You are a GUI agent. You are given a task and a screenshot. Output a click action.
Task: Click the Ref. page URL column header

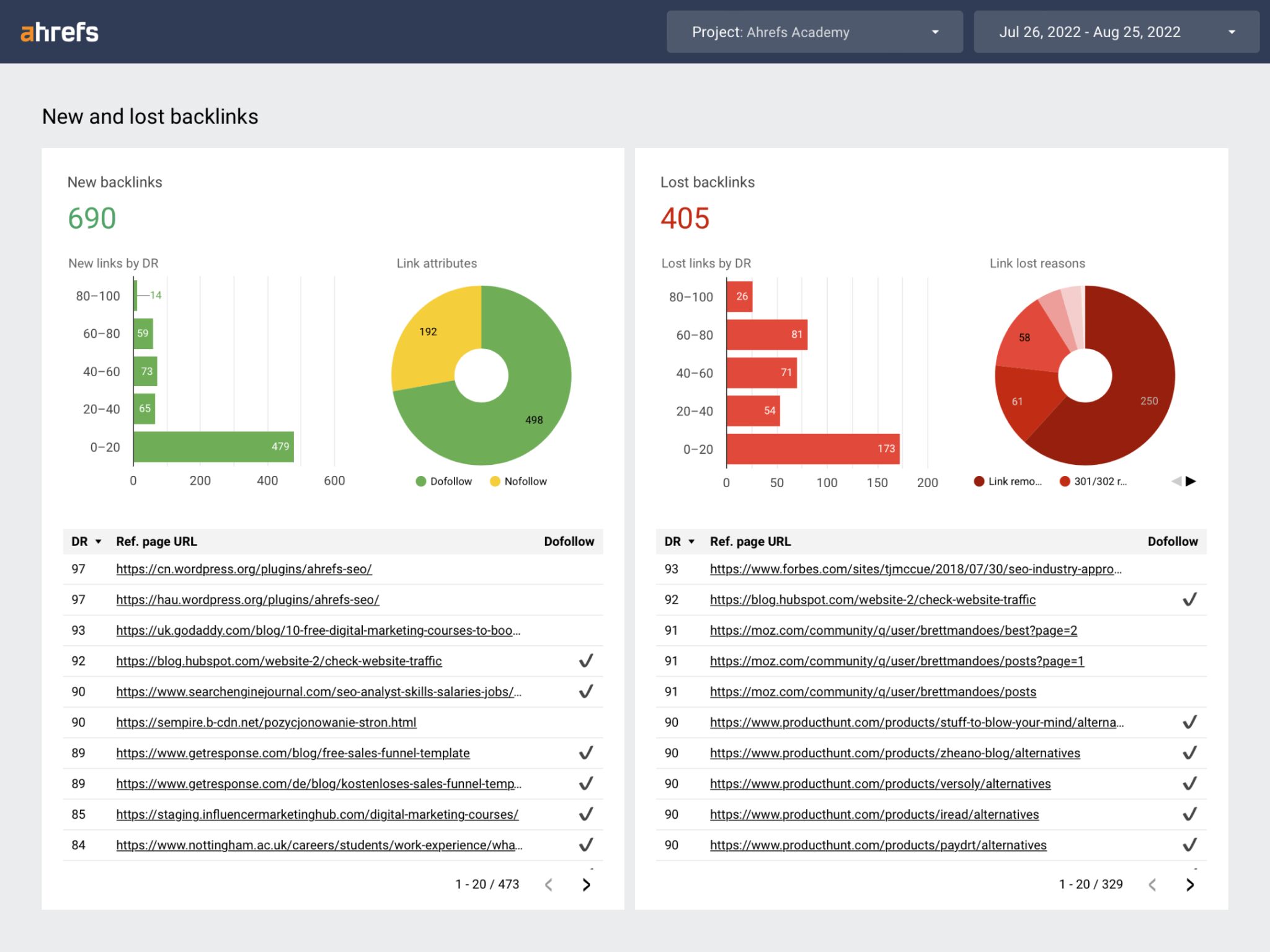[156, 541]
